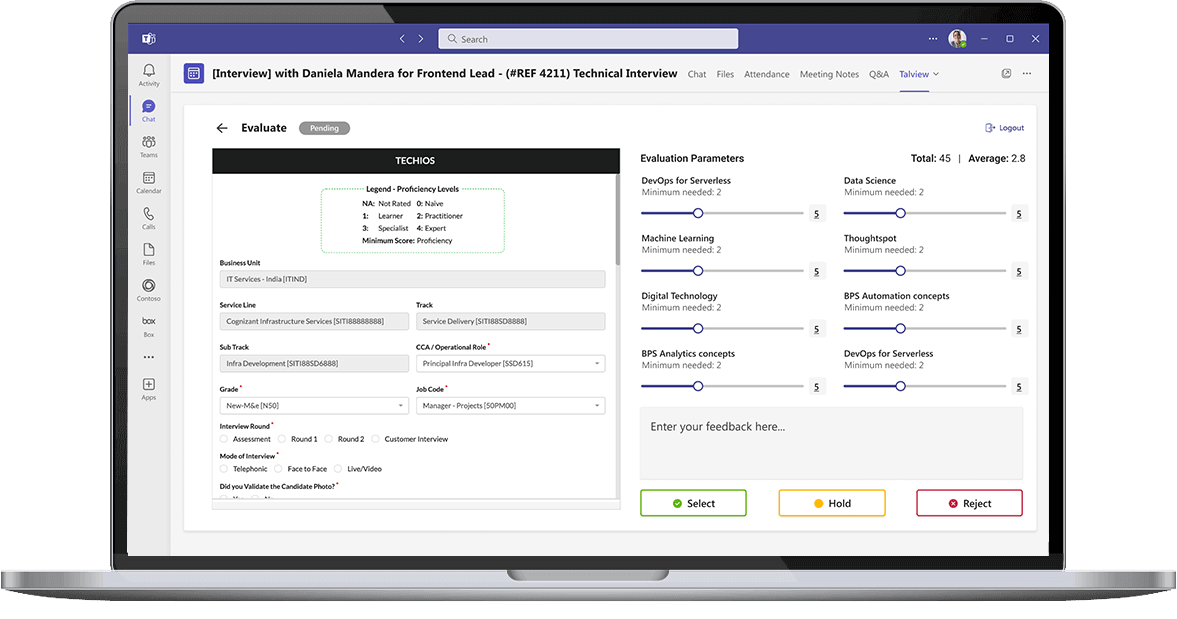
Task: Open Calls in the sidebar
Action: pyautogui.click(x=149, y=218)
